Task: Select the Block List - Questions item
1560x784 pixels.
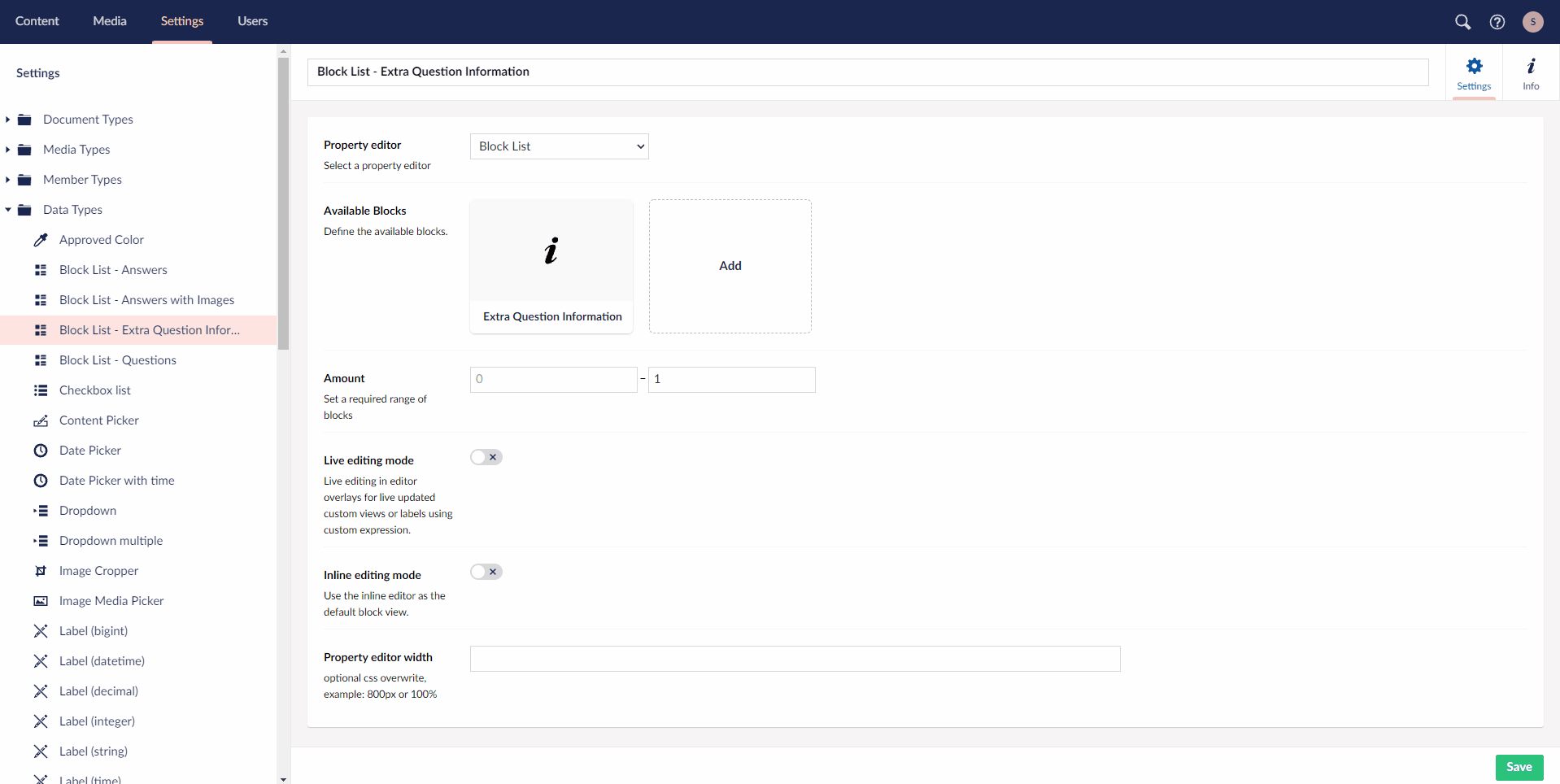Action: pyautogui.click(x=118, y=359)
